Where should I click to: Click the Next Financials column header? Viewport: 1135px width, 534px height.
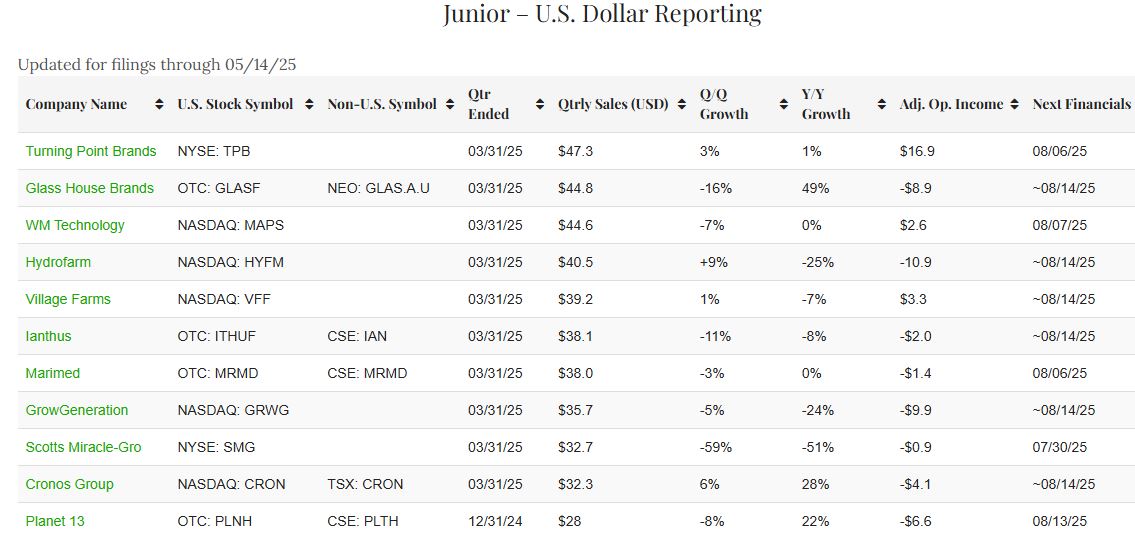point(1081,104)
